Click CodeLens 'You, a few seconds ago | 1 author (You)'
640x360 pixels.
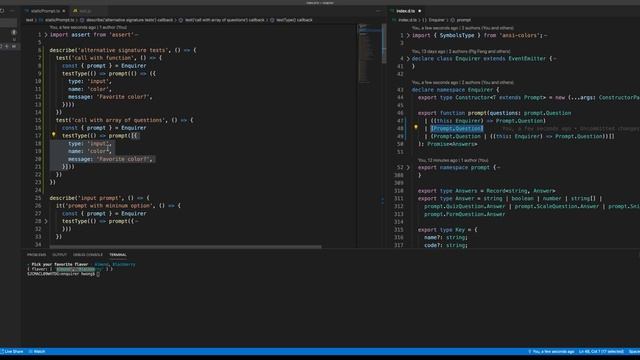point(88,27)
